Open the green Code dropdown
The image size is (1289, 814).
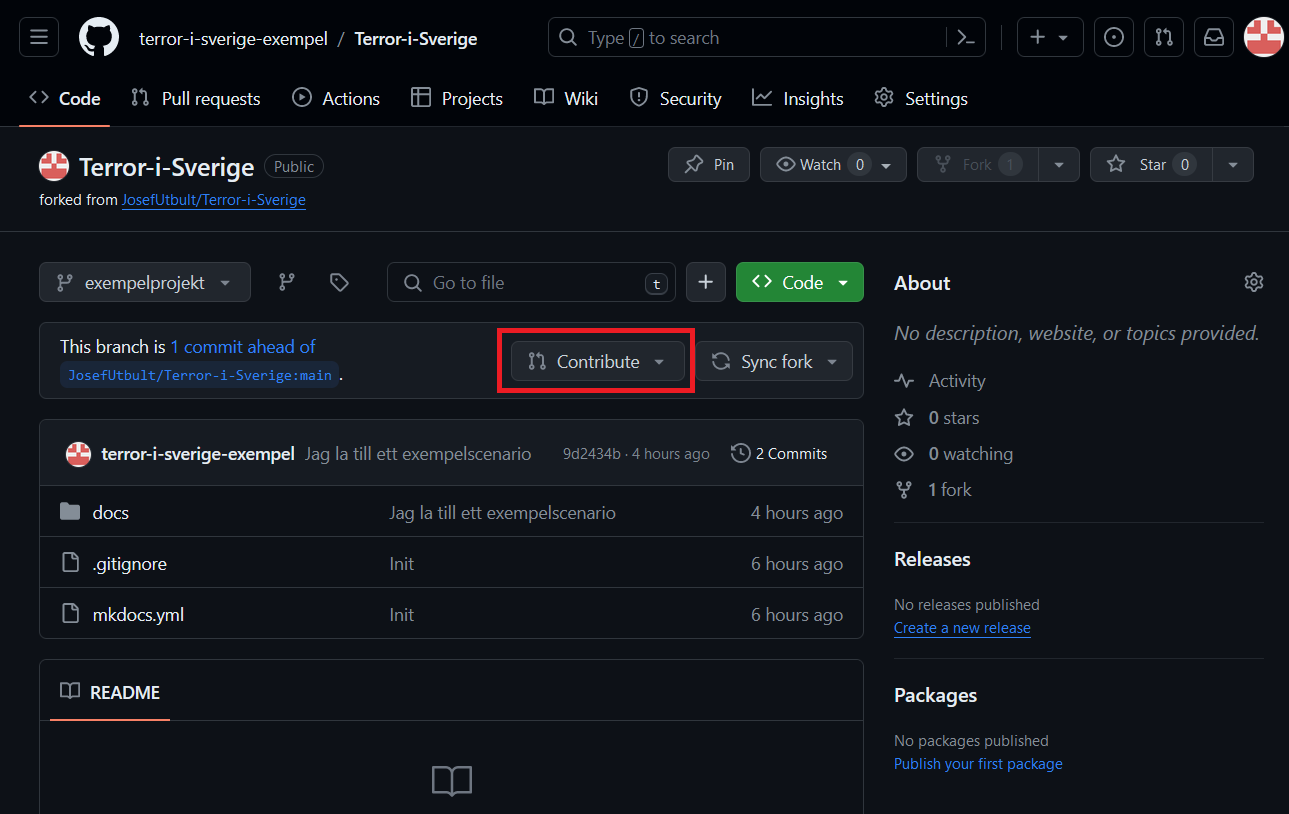(x=800, y=283)
